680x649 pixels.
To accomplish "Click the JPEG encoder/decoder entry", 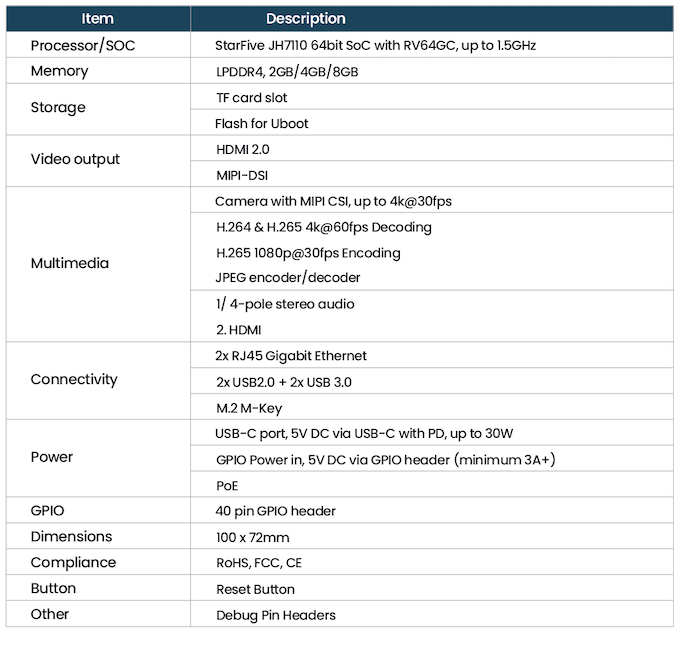I will click(x=287, y=278).
